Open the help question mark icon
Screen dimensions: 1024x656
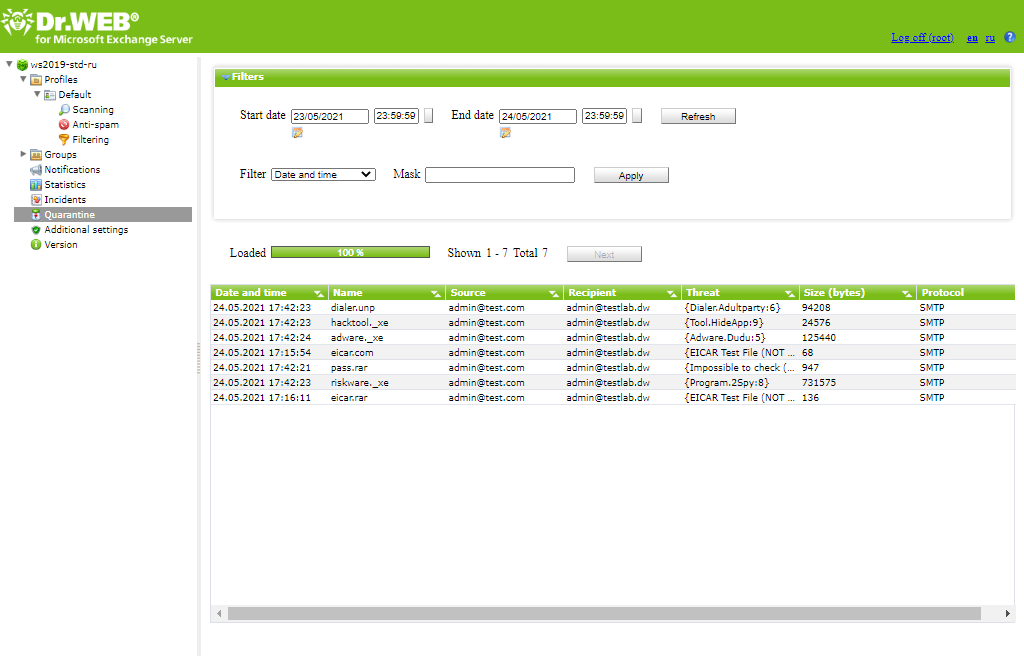(1010, 37)
